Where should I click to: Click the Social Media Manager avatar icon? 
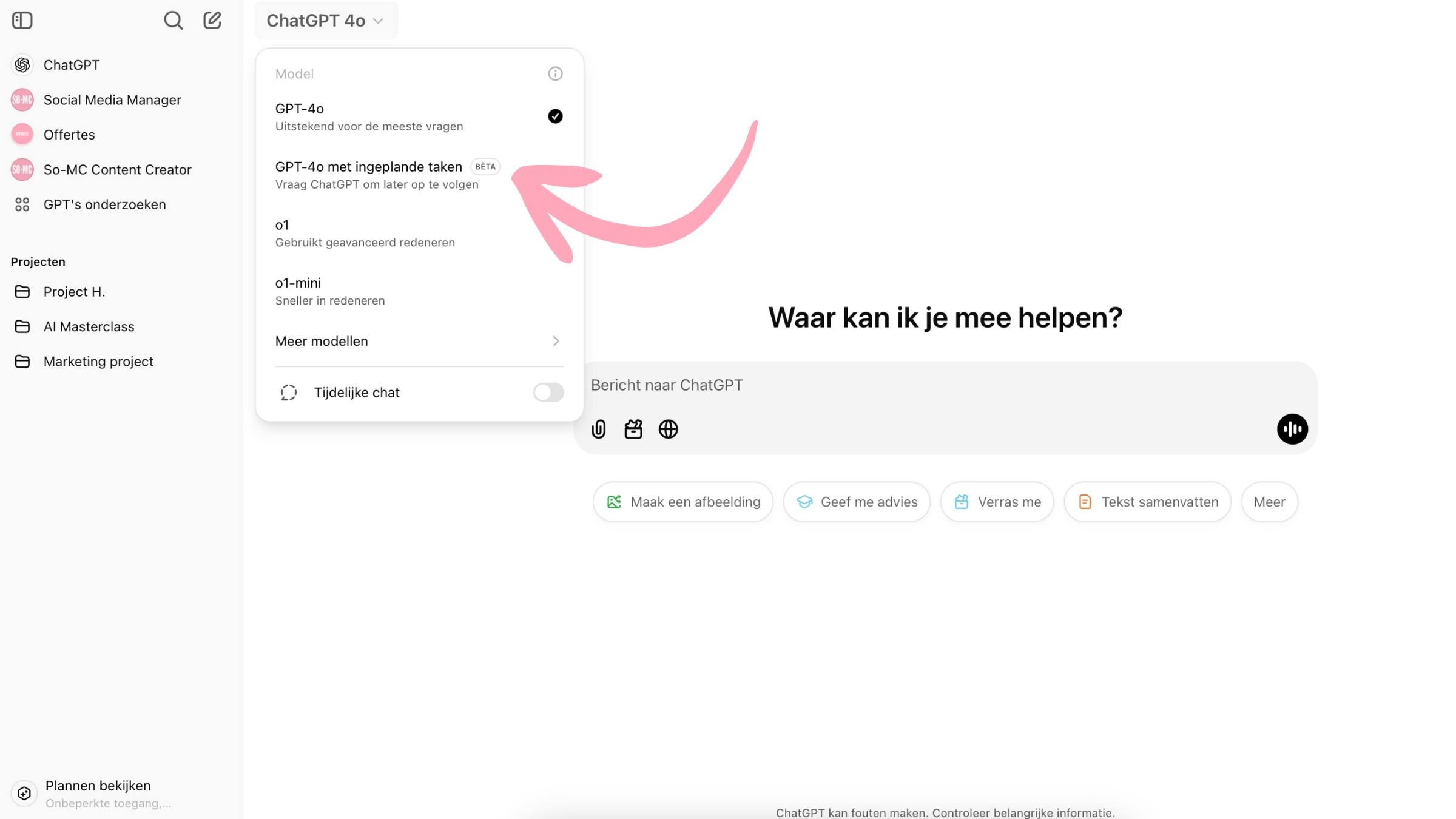tap(22, 100)
